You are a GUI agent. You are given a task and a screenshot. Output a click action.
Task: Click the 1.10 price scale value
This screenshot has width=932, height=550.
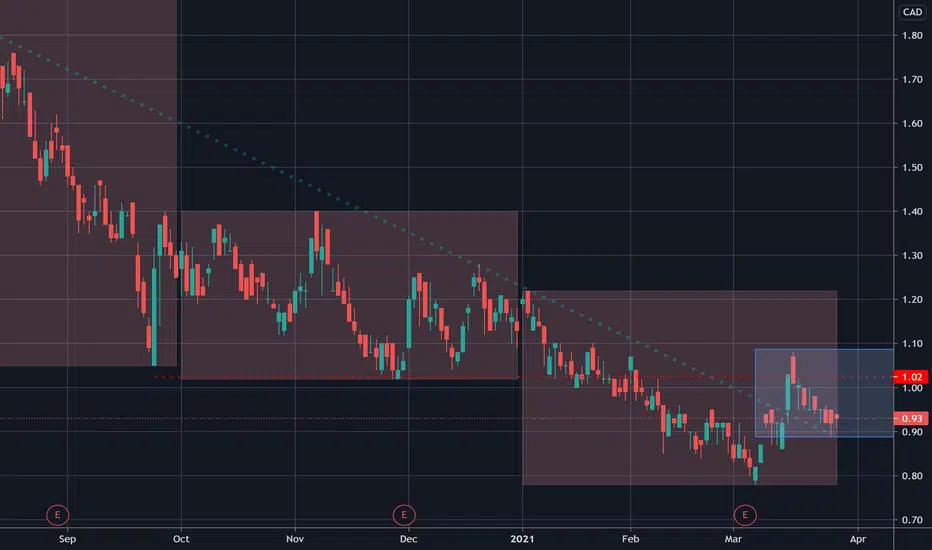912,344
